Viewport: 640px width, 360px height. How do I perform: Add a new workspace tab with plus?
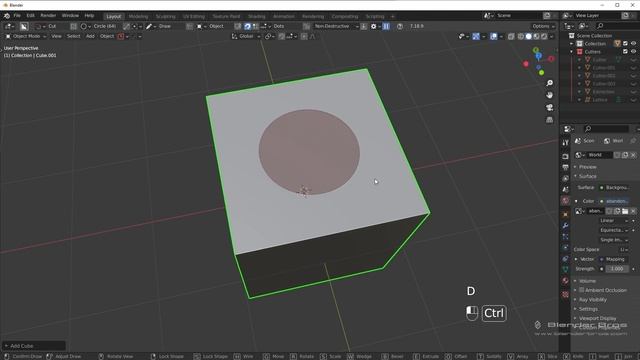click(392, 16)
